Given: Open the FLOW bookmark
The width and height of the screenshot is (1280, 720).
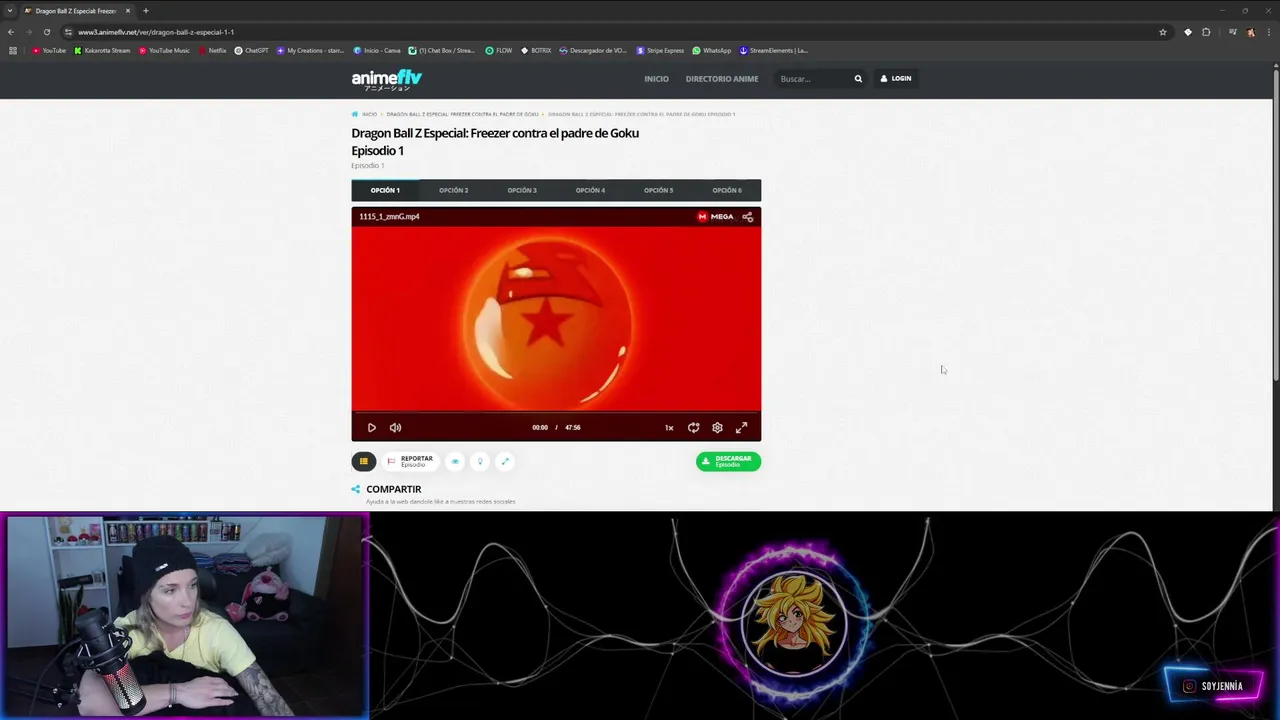Looking at the screenshot, I should click(499, 50).
